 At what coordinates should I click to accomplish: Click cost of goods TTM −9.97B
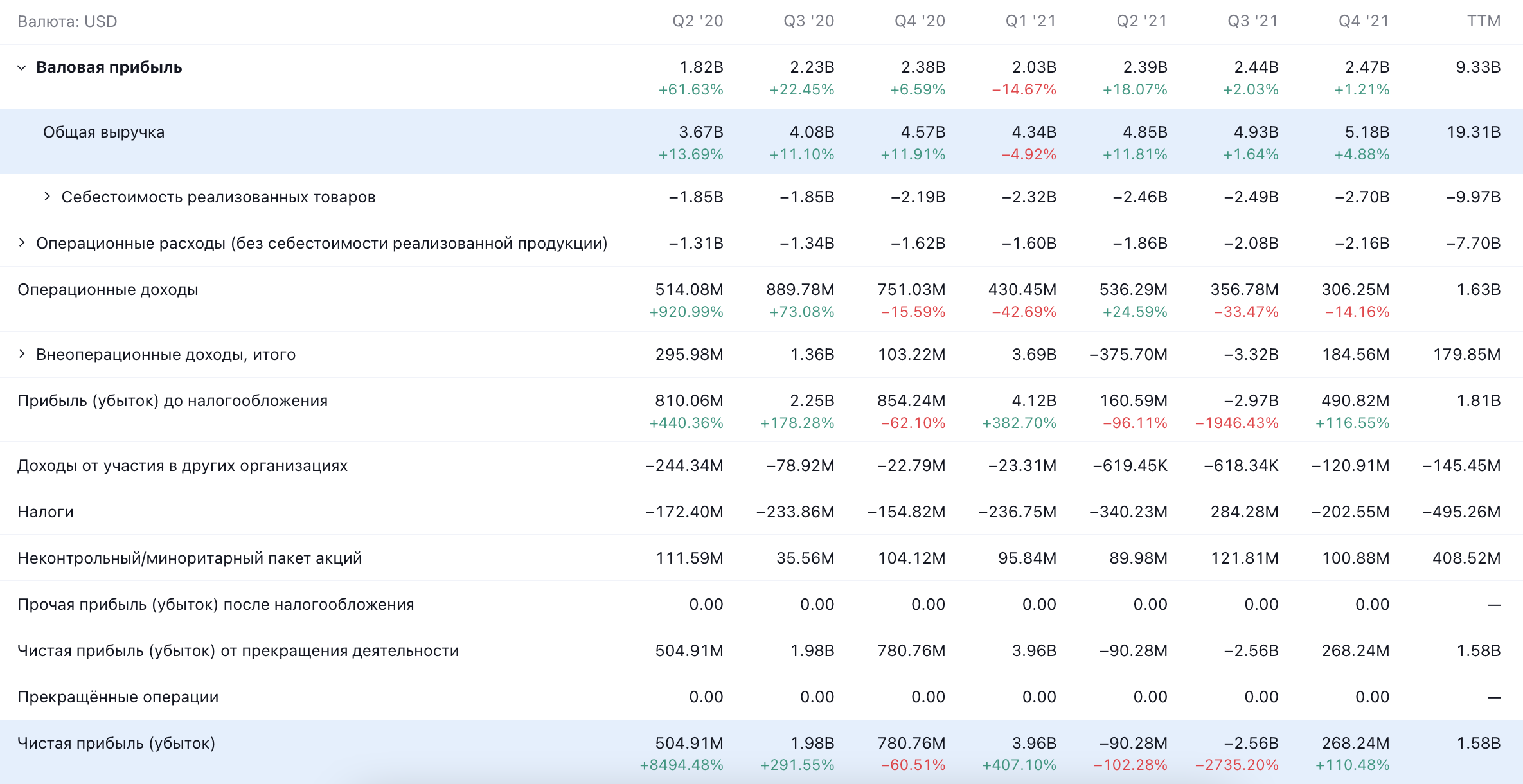[x=1474, y=197]
